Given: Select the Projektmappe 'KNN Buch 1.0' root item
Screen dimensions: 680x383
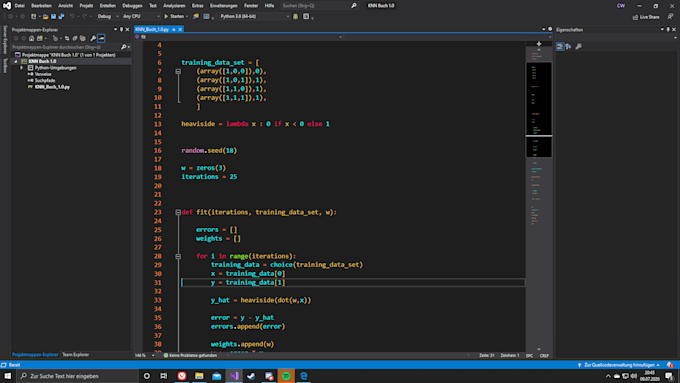Looking at the screenshot, I should pos(69,55).
